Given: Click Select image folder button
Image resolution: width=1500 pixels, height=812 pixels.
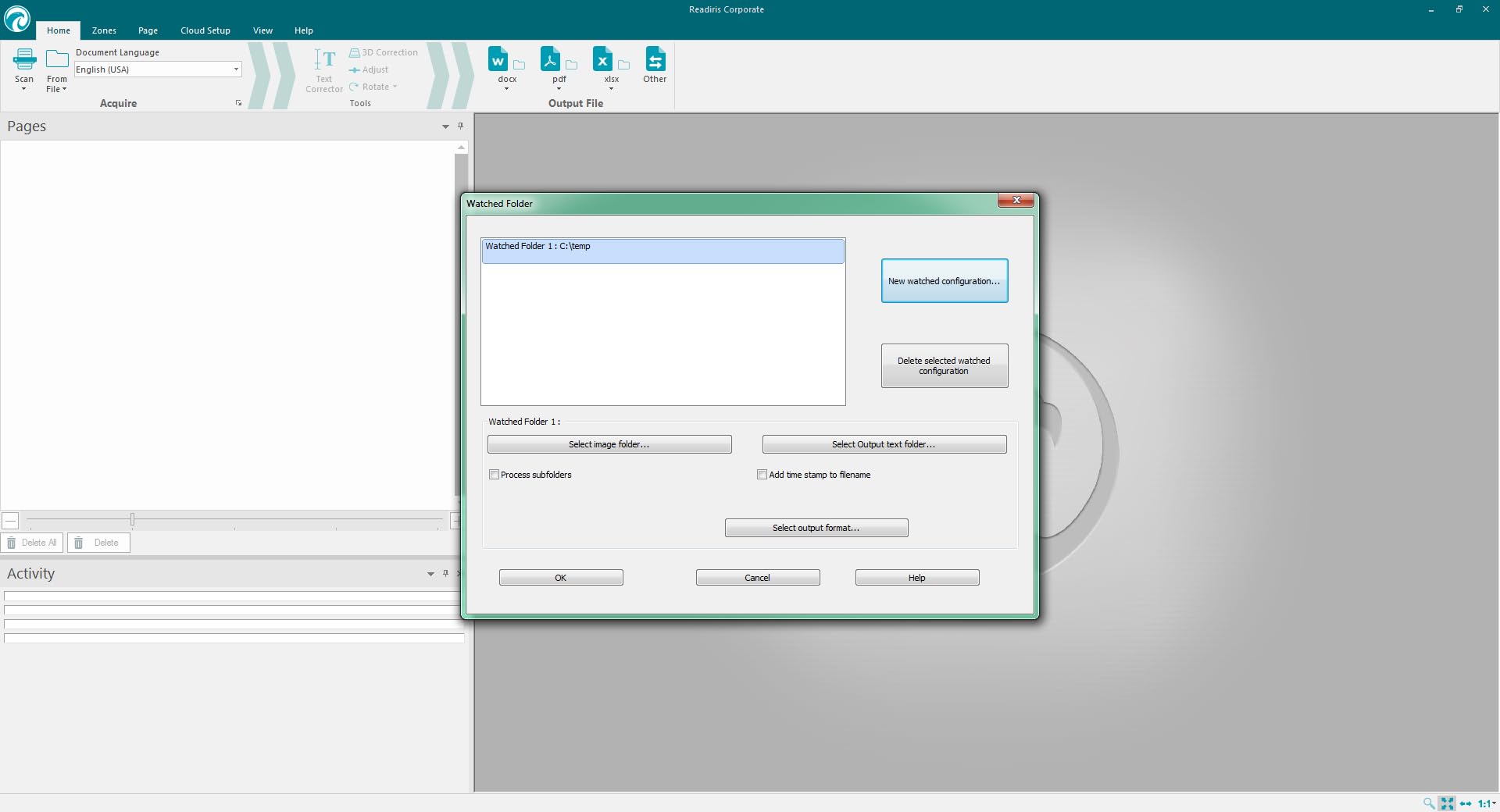Looking at the screenshot, I should 609,444.
